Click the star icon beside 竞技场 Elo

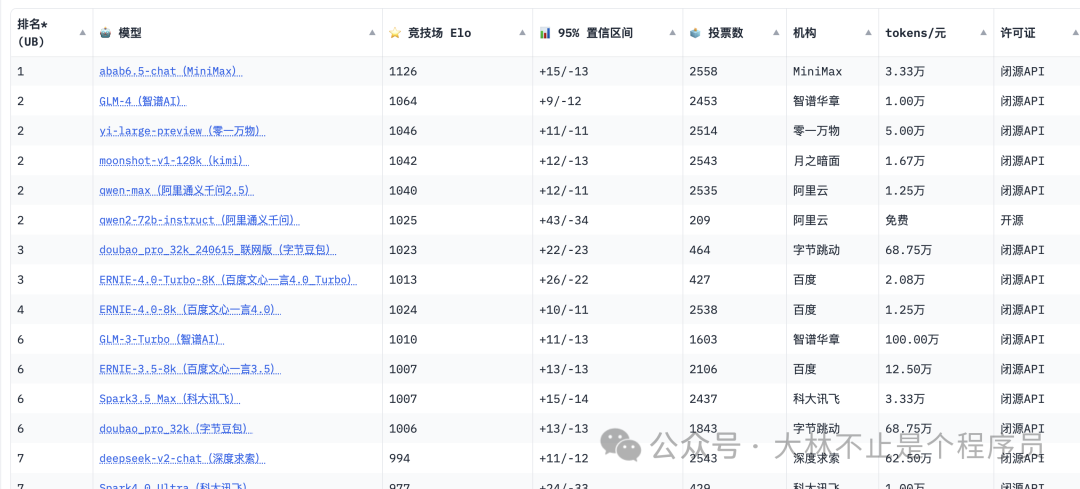(x=395, y=32)
